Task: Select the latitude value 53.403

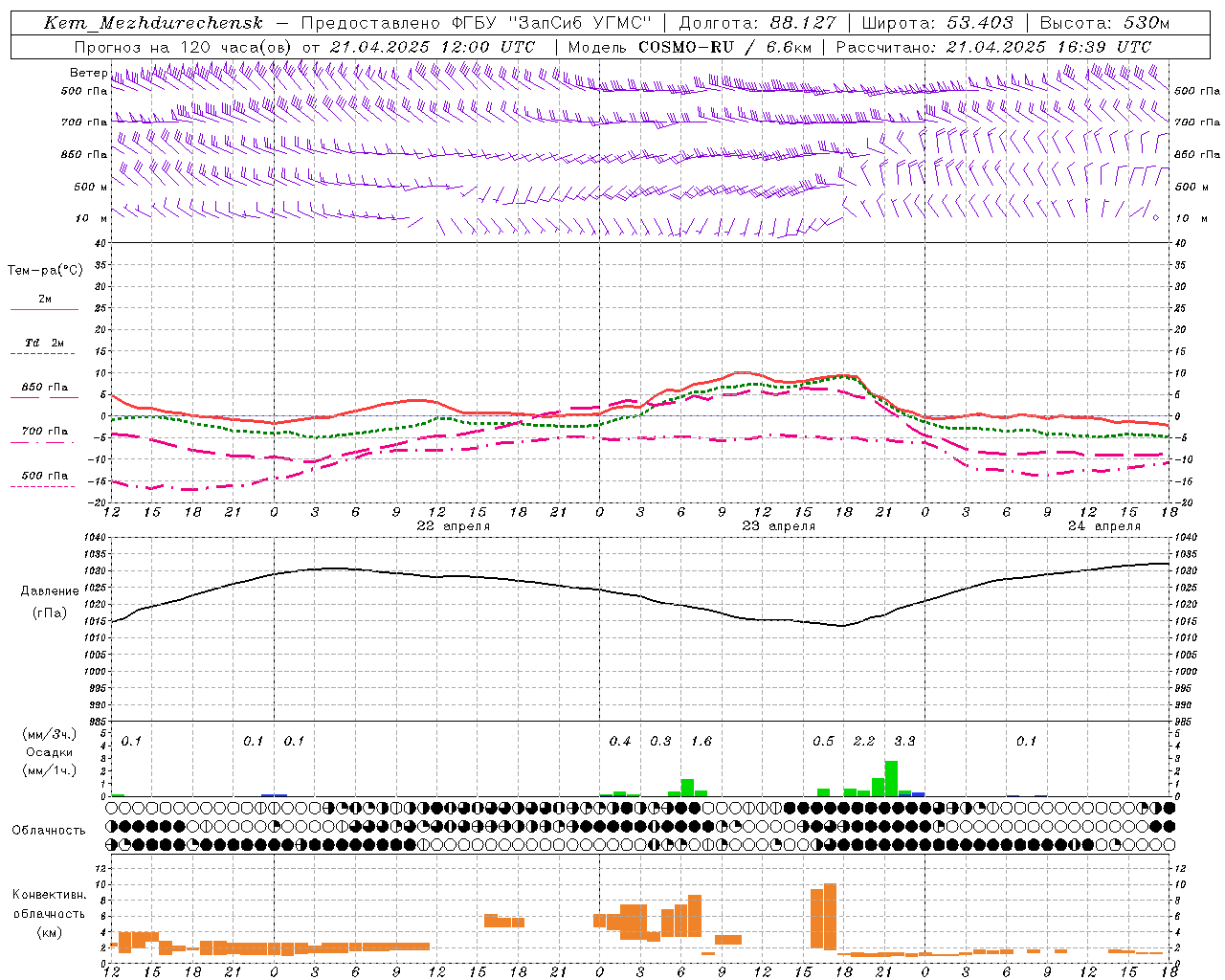Action: pyautogui.click(x=979, y=23)
